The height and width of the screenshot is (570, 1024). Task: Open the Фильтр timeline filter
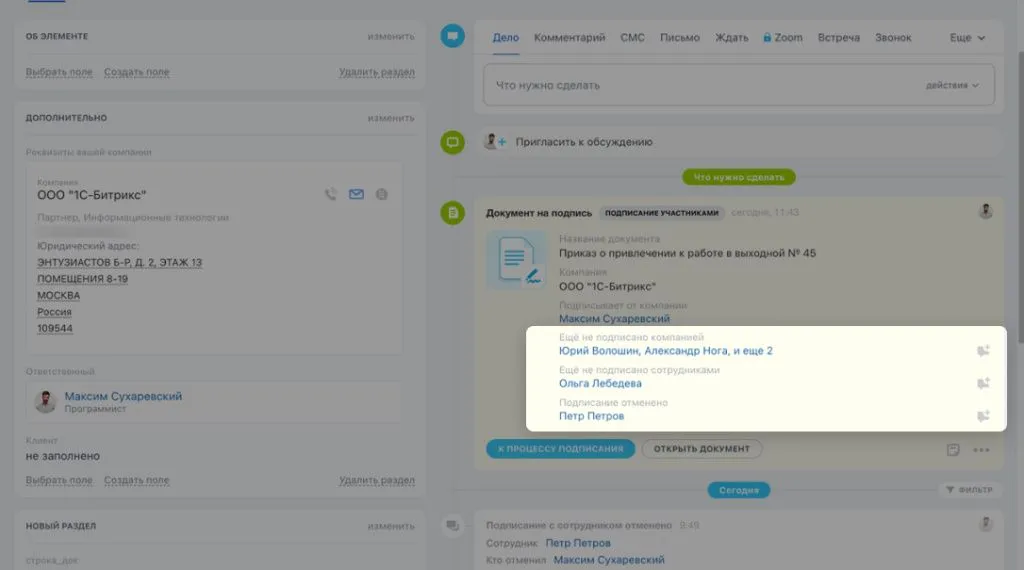click(x=968, y=490)
